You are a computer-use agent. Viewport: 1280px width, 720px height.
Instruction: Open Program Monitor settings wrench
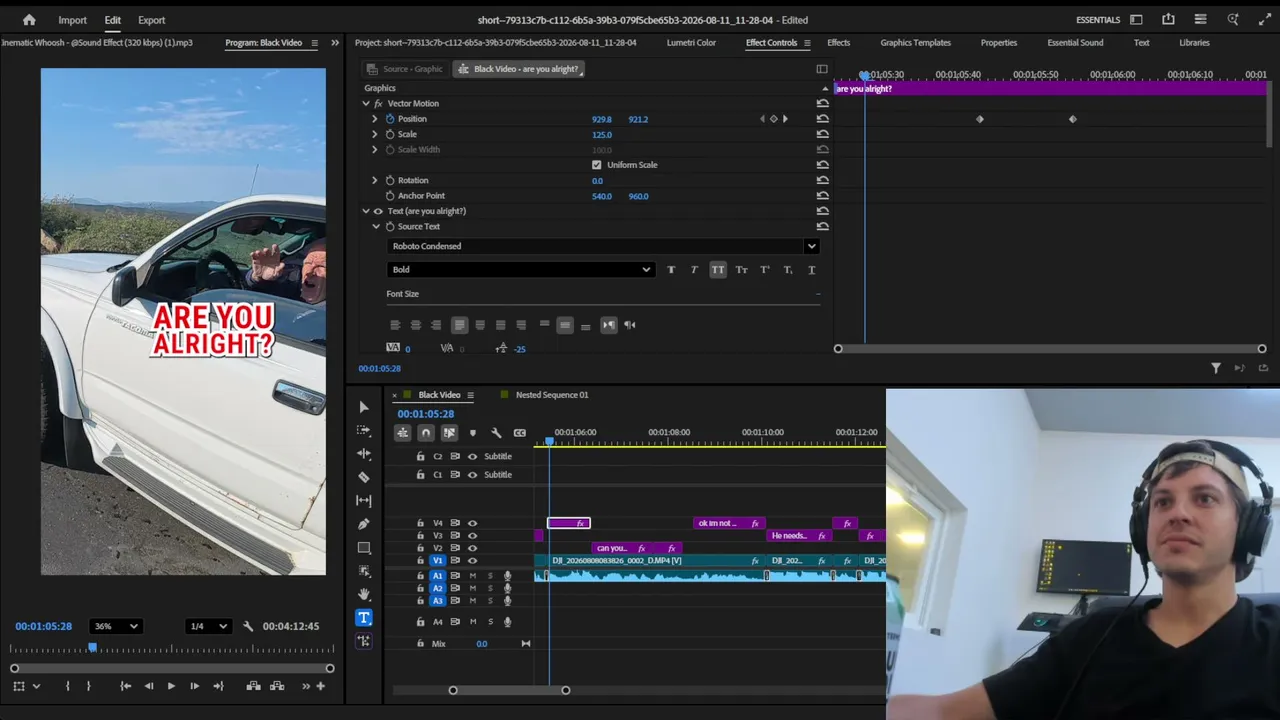pyautogui.click(x=248, y=627)
